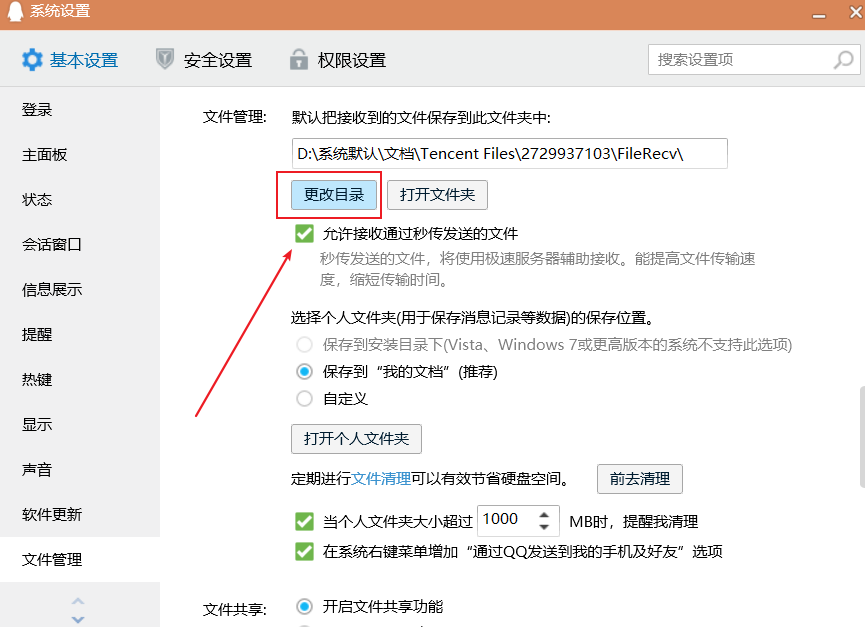
Task: Select 保存到"我的文档"(推荐) radio option
Action: 304,372
